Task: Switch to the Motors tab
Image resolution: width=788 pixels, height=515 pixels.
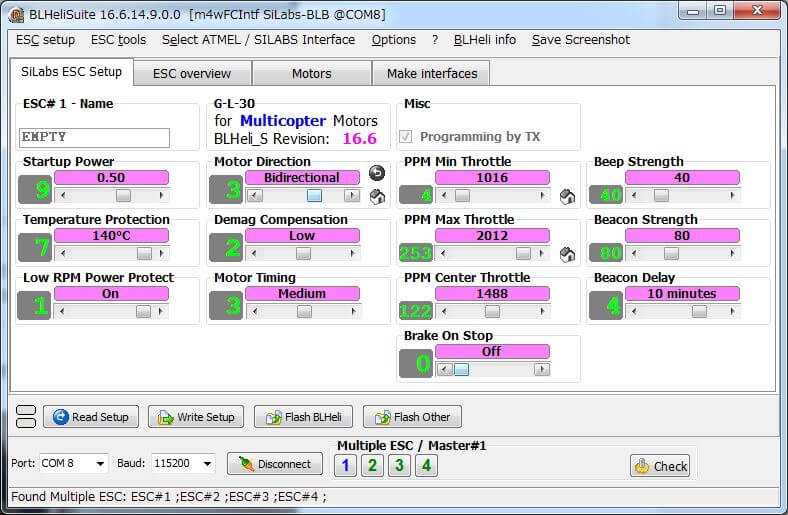Action: coord(312,73)
